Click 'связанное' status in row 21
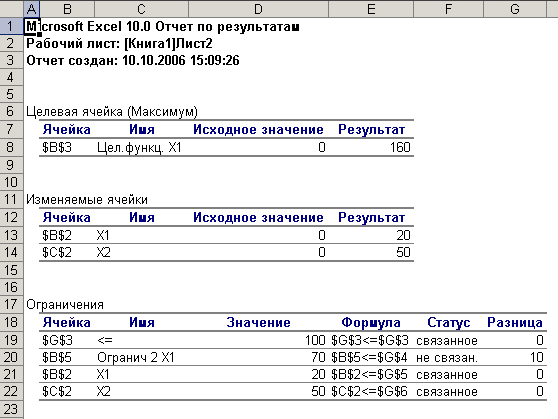Screen dimensions: 558x419 pos(447,375)
